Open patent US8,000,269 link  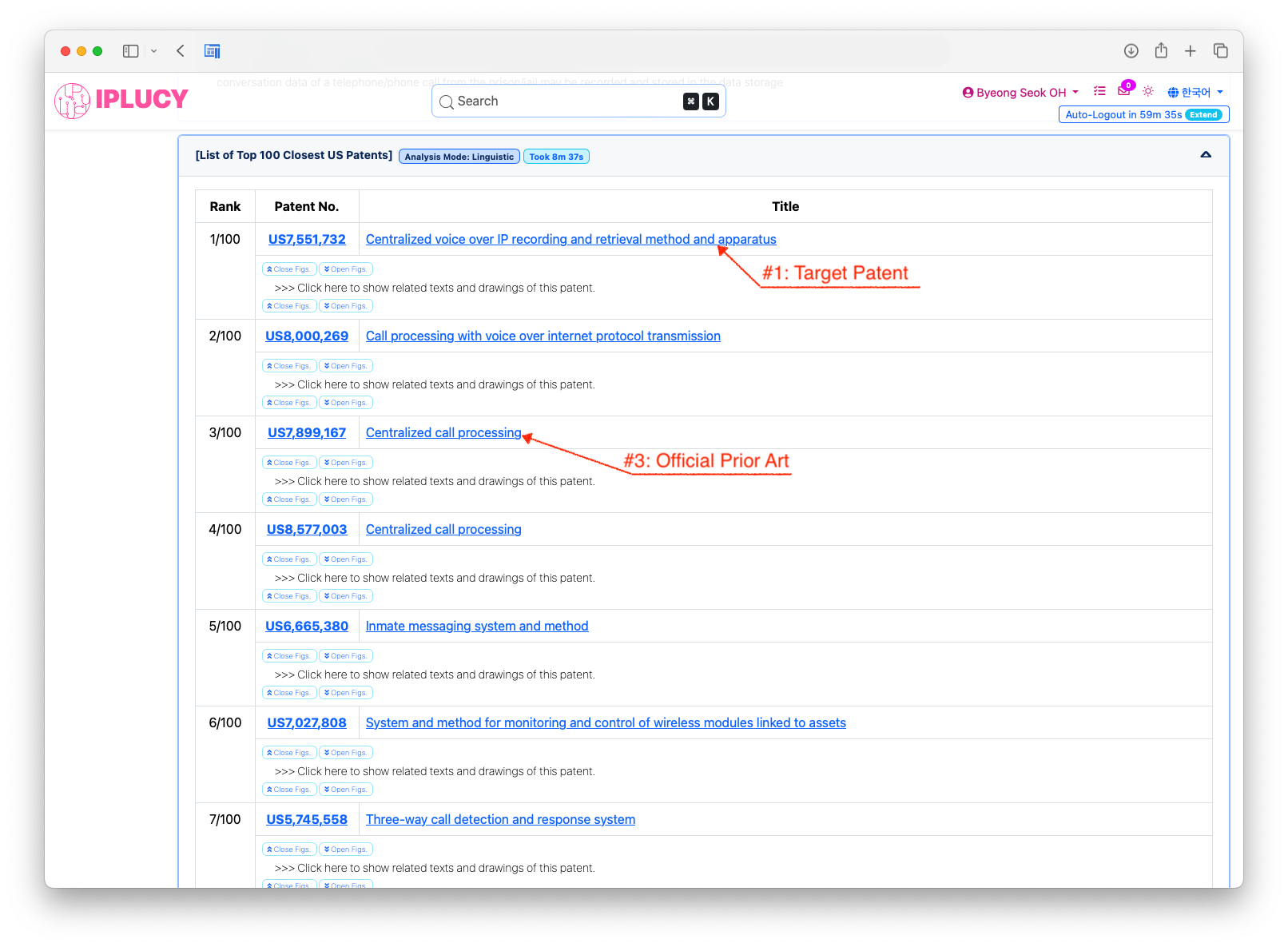307,336
